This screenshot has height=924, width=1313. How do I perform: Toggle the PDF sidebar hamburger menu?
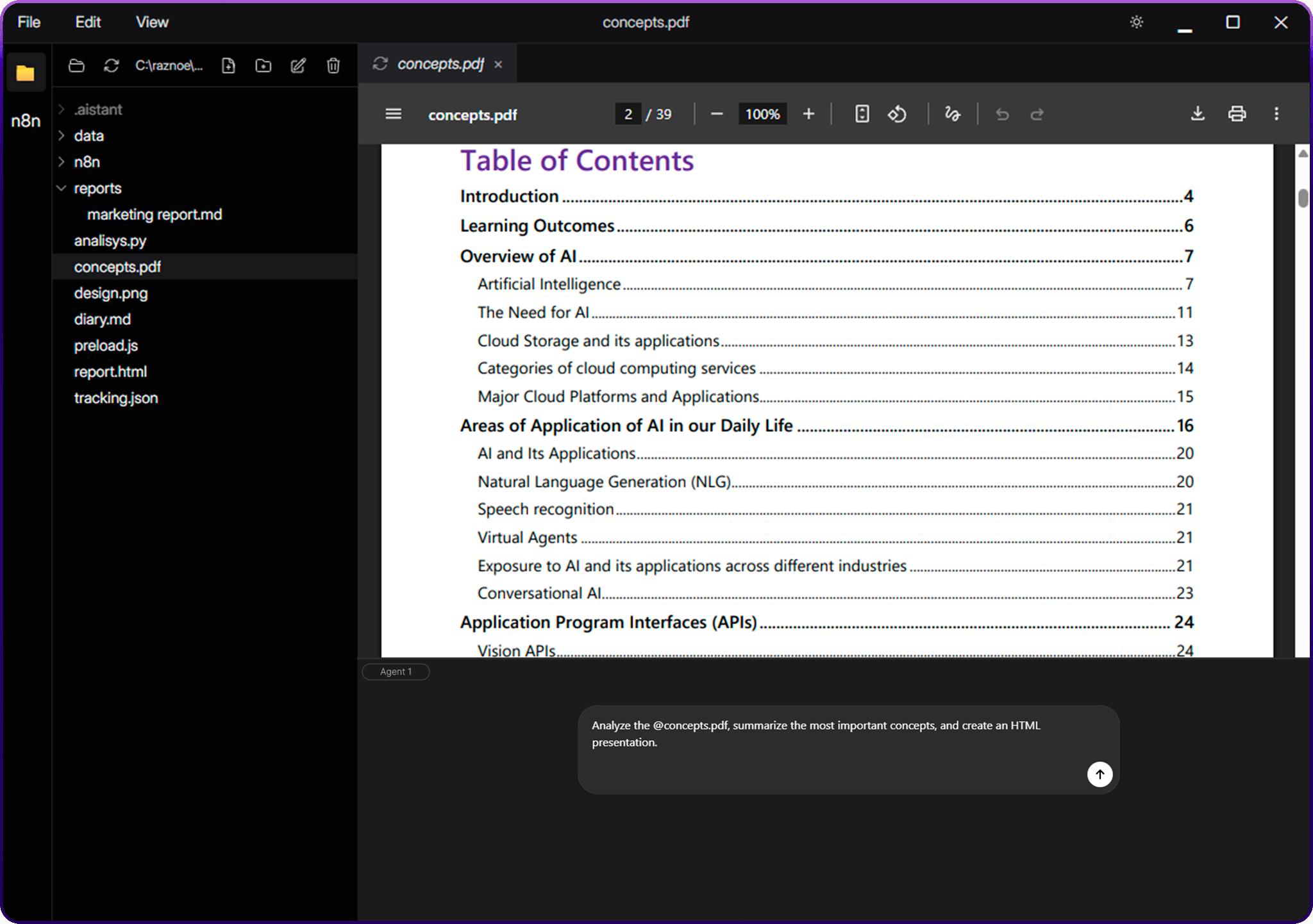click(393, 114)
